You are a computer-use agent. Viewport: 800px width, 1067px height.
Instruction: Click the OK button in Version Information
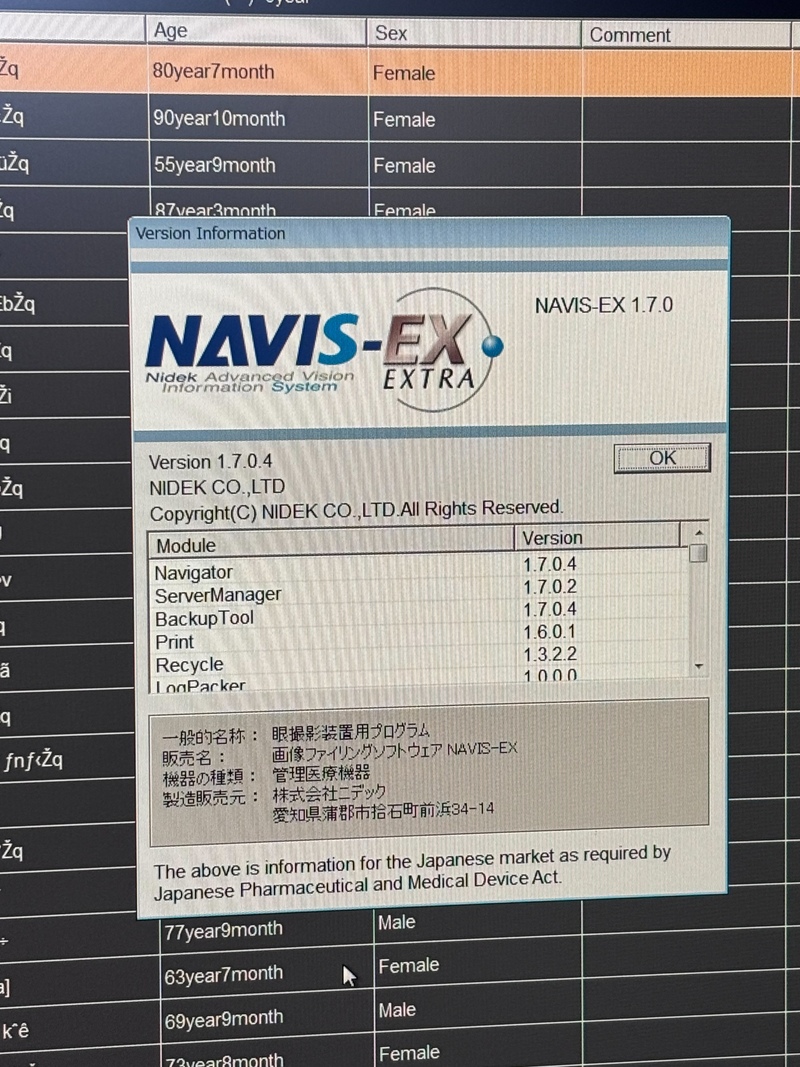tap(662, 459)
